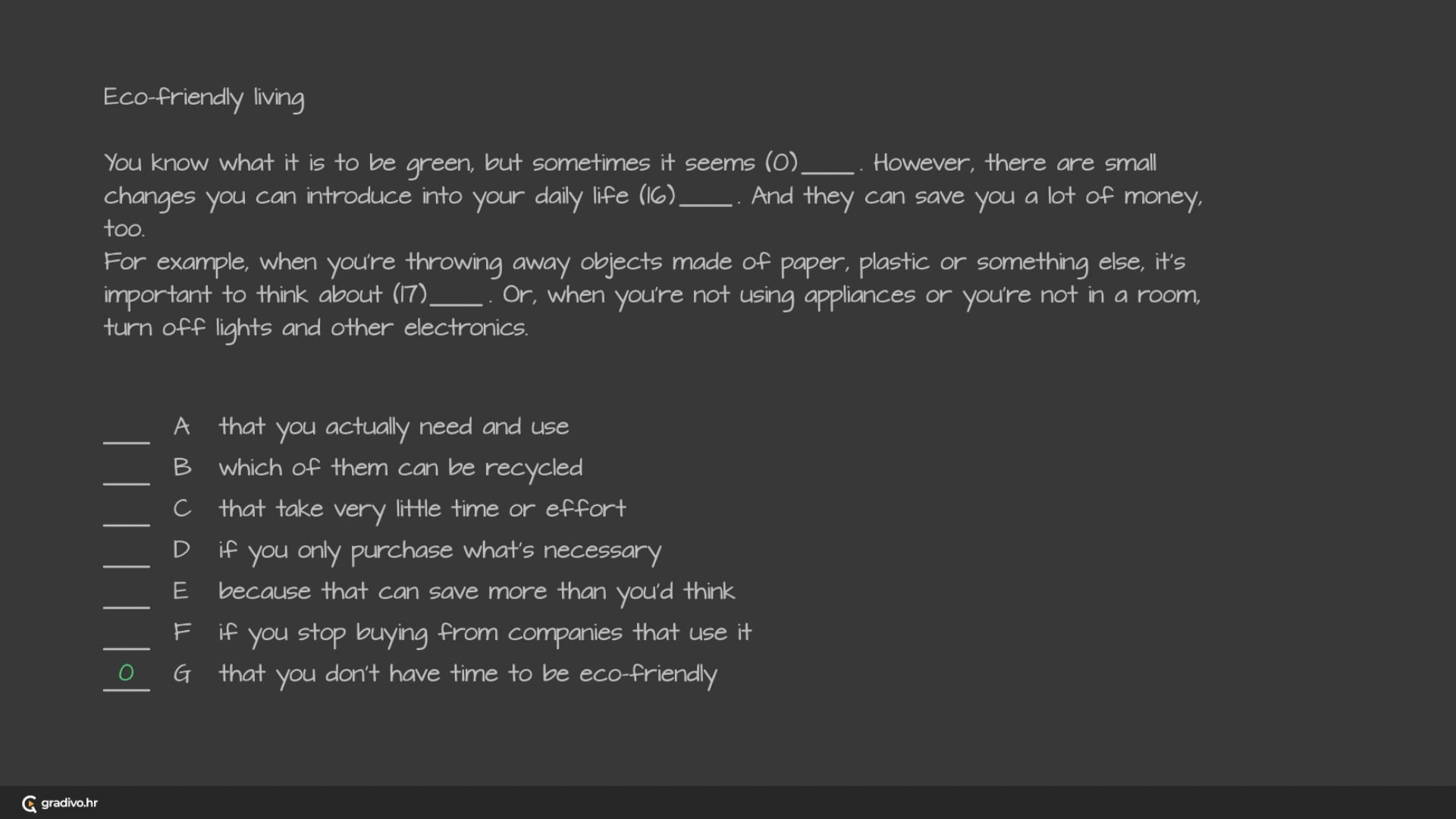Choose option "that you actually need and use"
The width and height of the screenshot is (1456, 819).
(x=394, y=427)
